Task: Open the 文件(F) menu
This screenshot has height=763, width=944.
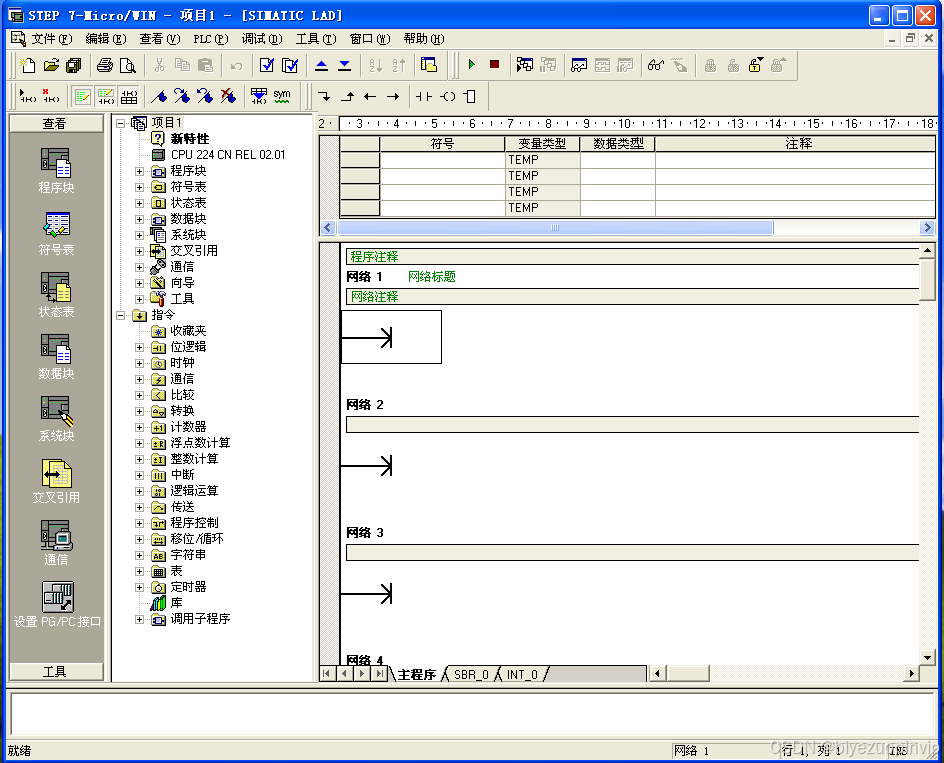Action: [52, 39]
